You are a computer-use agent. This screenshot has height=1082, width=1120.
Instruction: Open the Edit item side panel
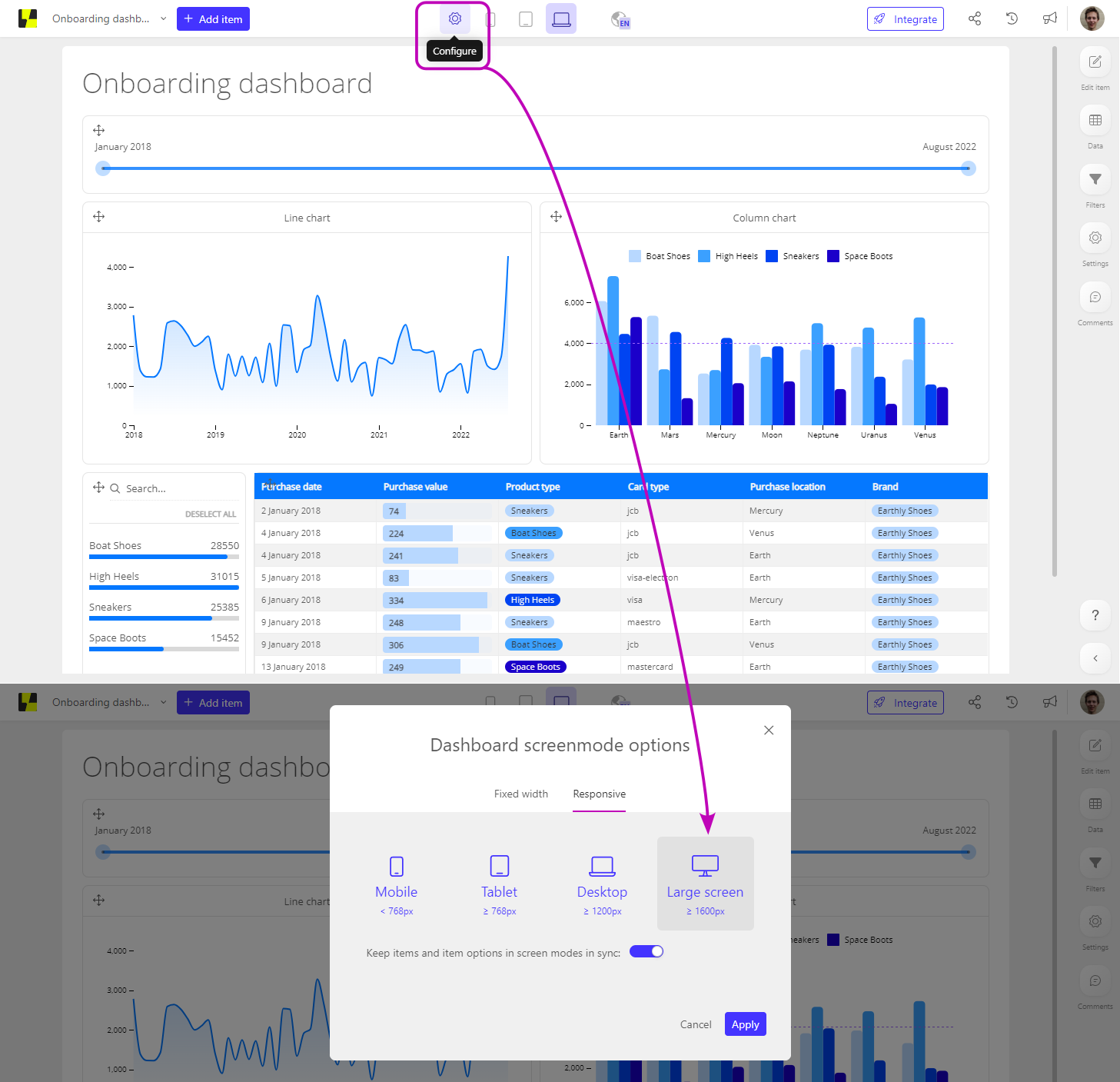coord(1095,62)
